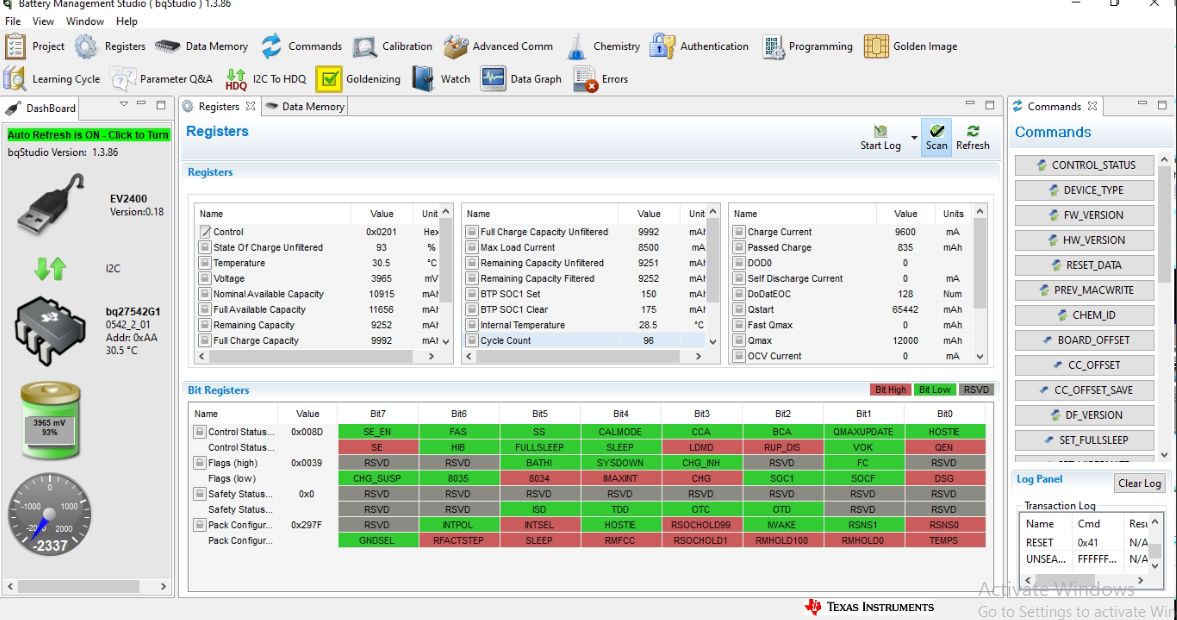Click the Clear Log button
Viewport: 1177px width, 620px height.
click(1139, 483)
